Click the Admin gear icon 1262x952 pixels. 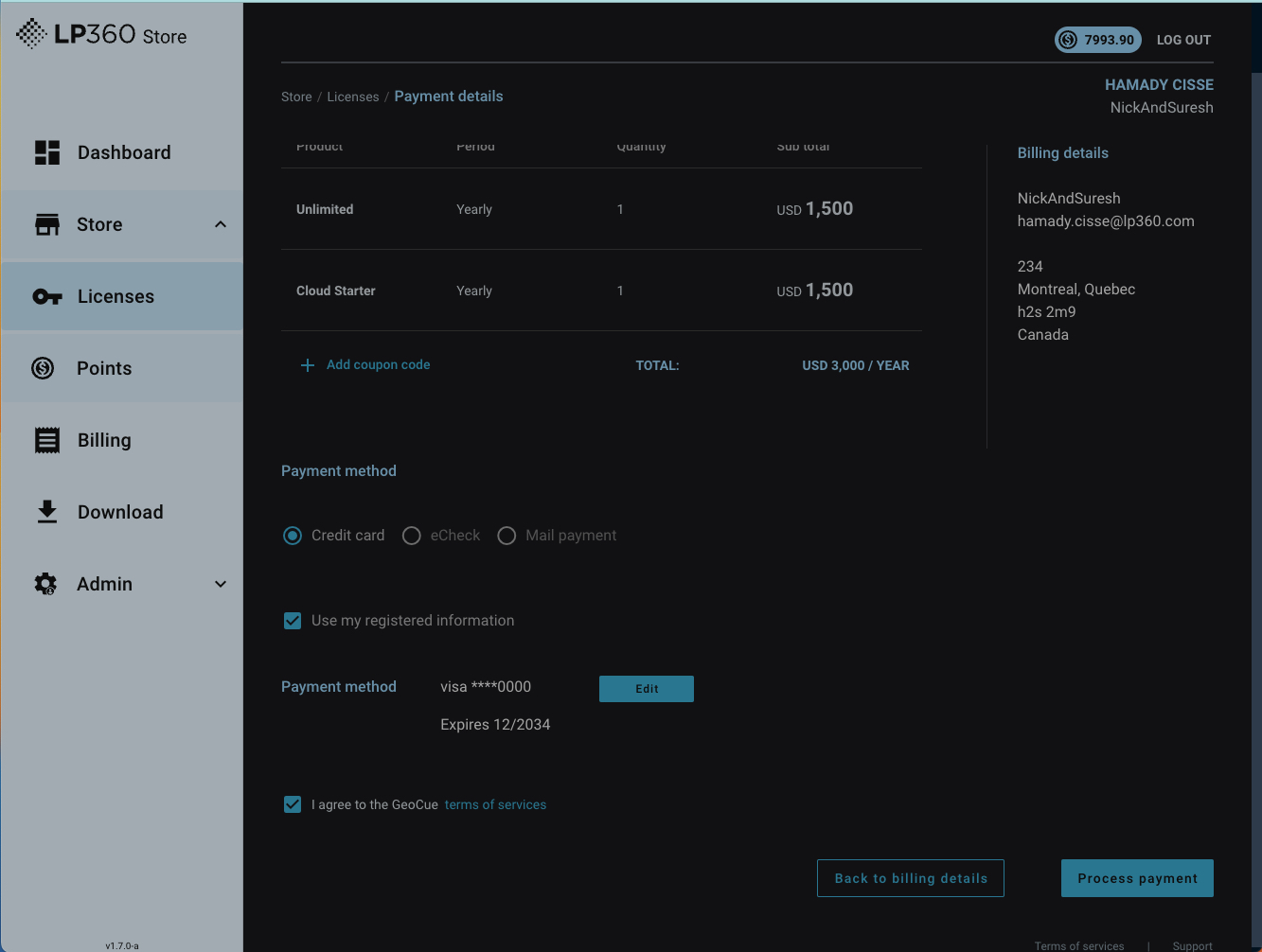pyautogui.click(x=45, y=584)
